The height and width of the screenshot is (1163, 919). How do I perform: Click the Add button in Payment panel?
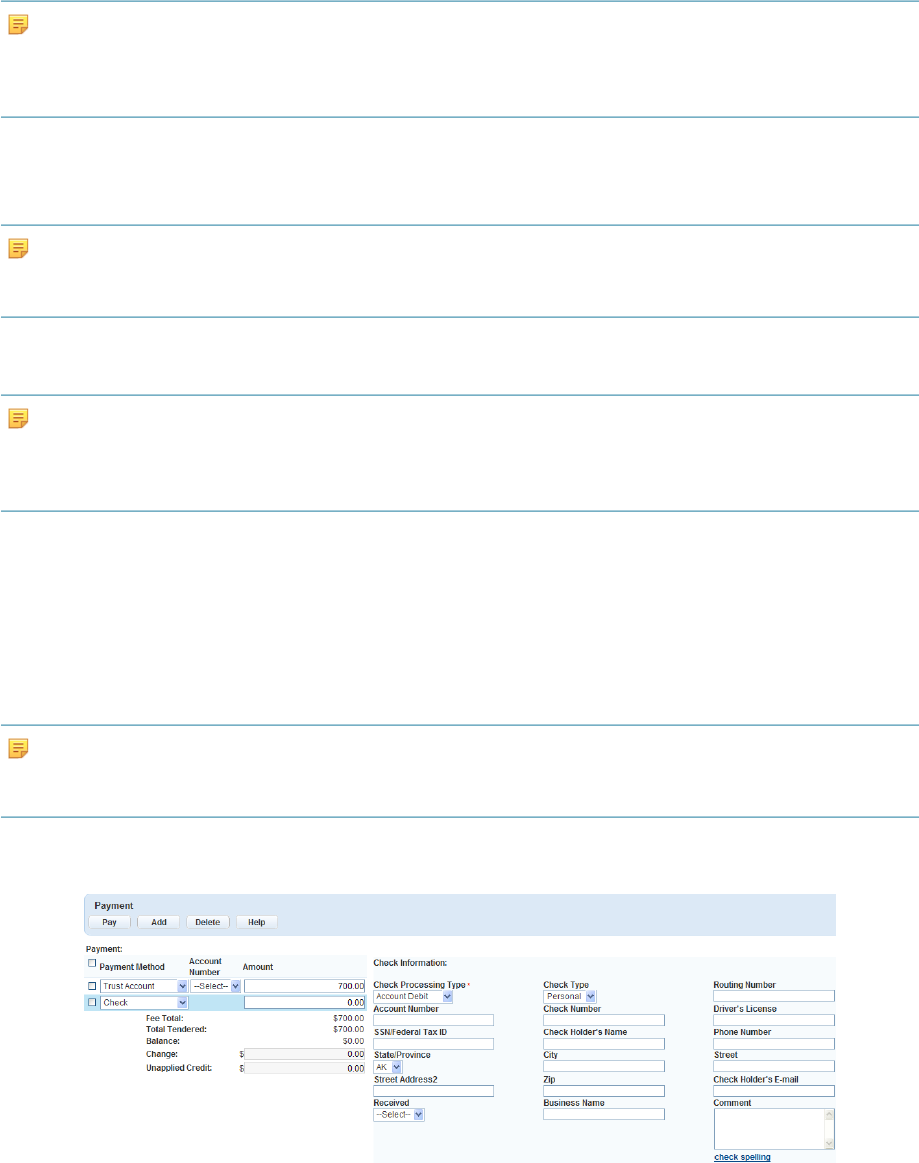tap(159, 922)
